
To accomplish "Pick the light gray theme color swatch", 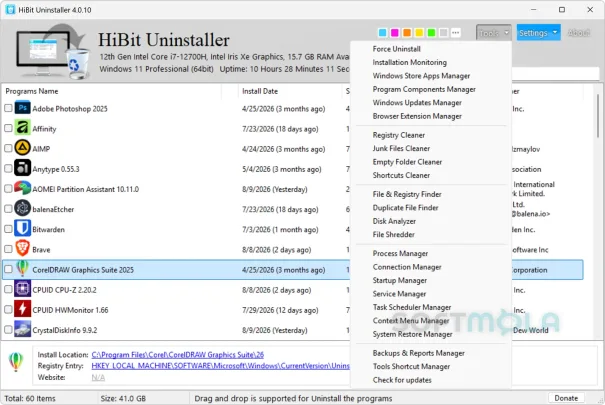I will click(x=444, y=33).
